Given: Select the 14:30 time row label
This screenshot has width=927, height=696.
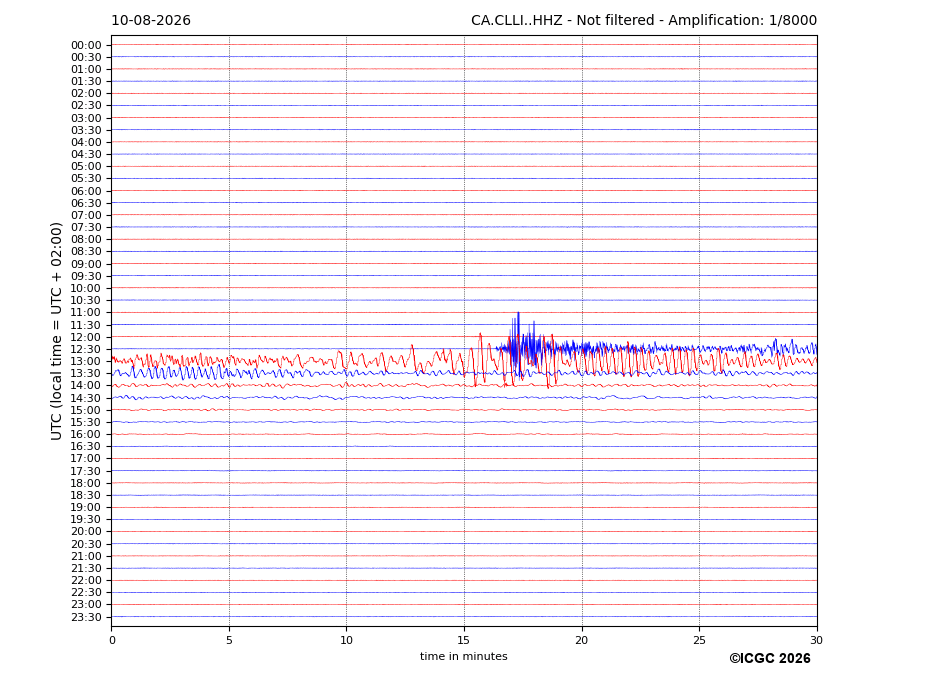Looking at the screenshot, I should click(86, 399).
